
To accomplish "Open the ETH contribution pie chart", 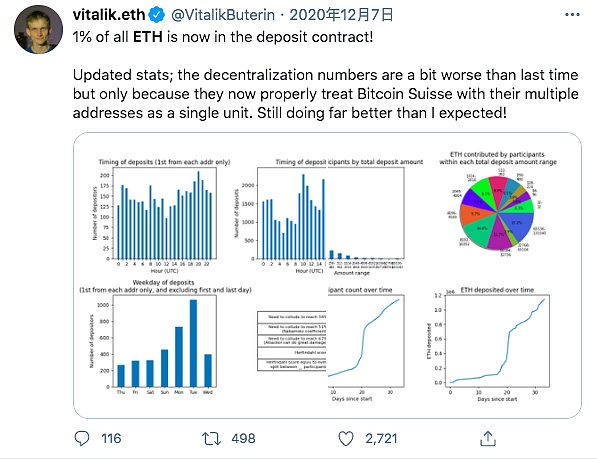I will coord(498,204).
